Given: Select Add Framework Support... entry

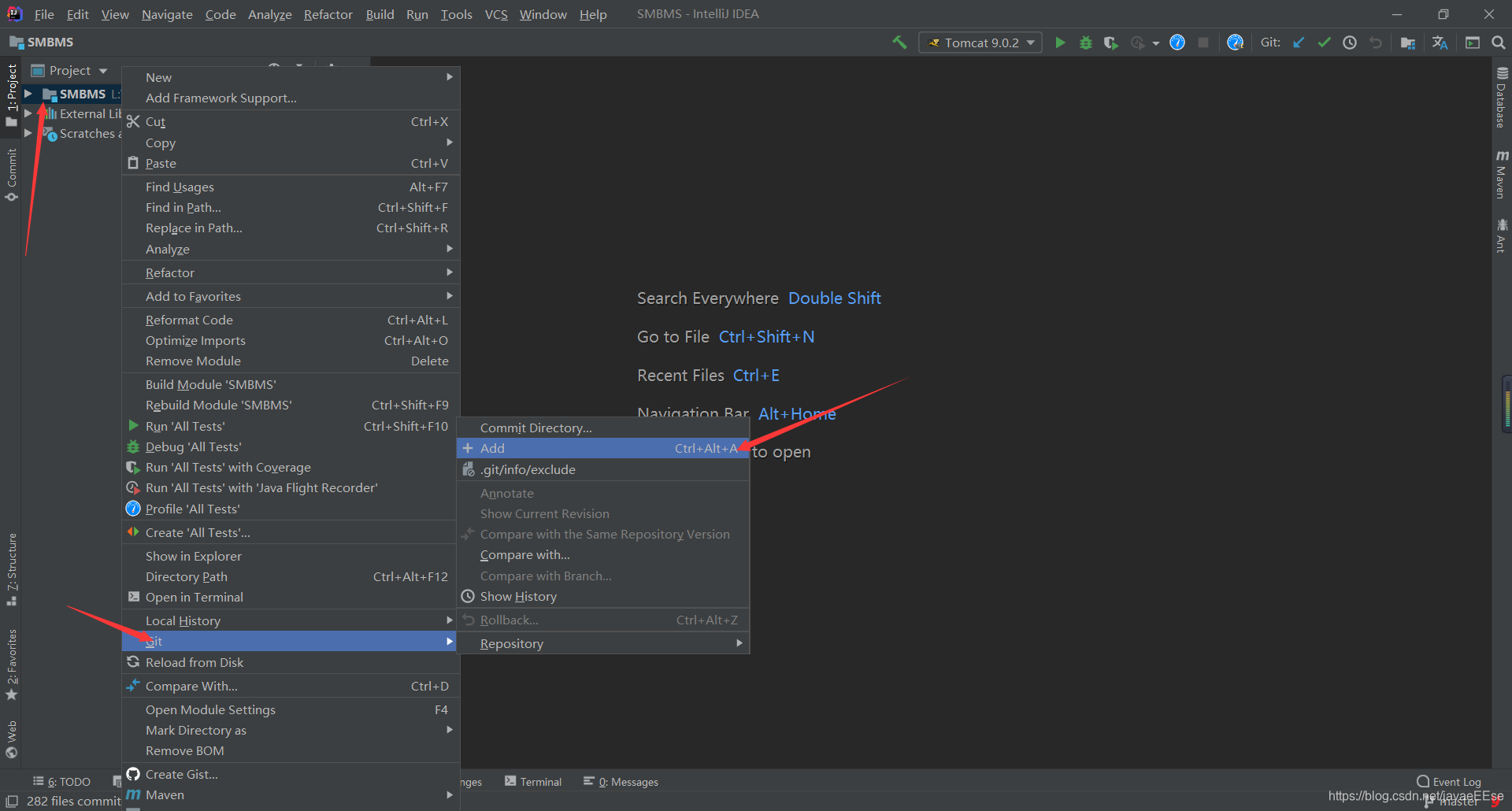Looking at the screenshot, I should pos(291,98).
